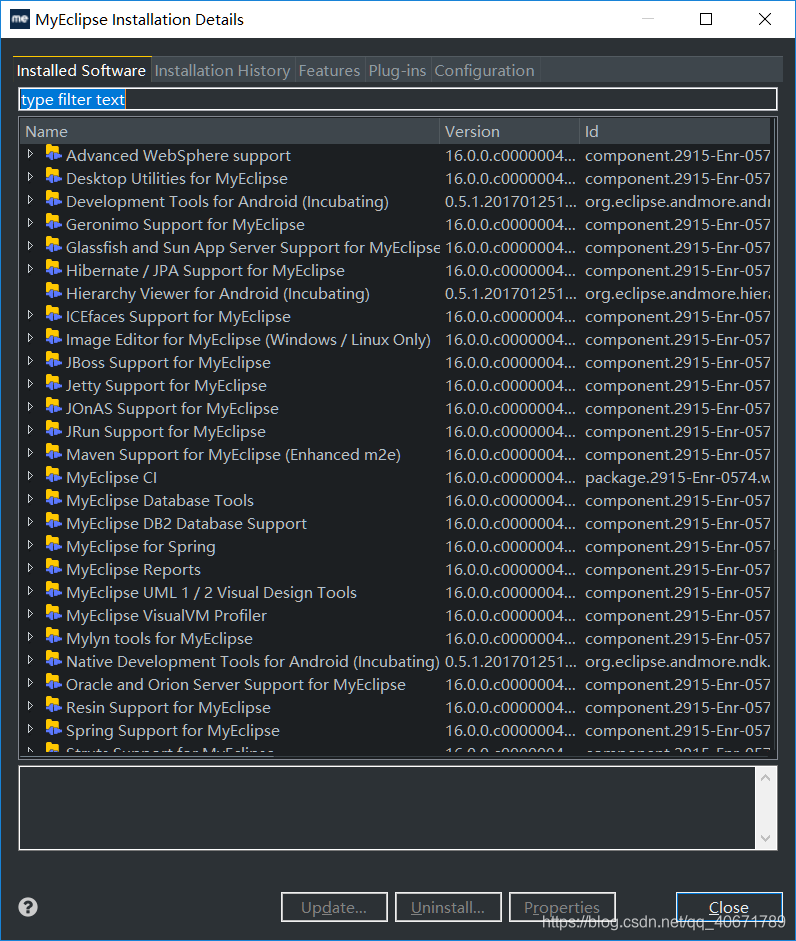This screenshot has height=941, width=796.
Task: Sort list by the Name column header
Action: tap(230, 131)
